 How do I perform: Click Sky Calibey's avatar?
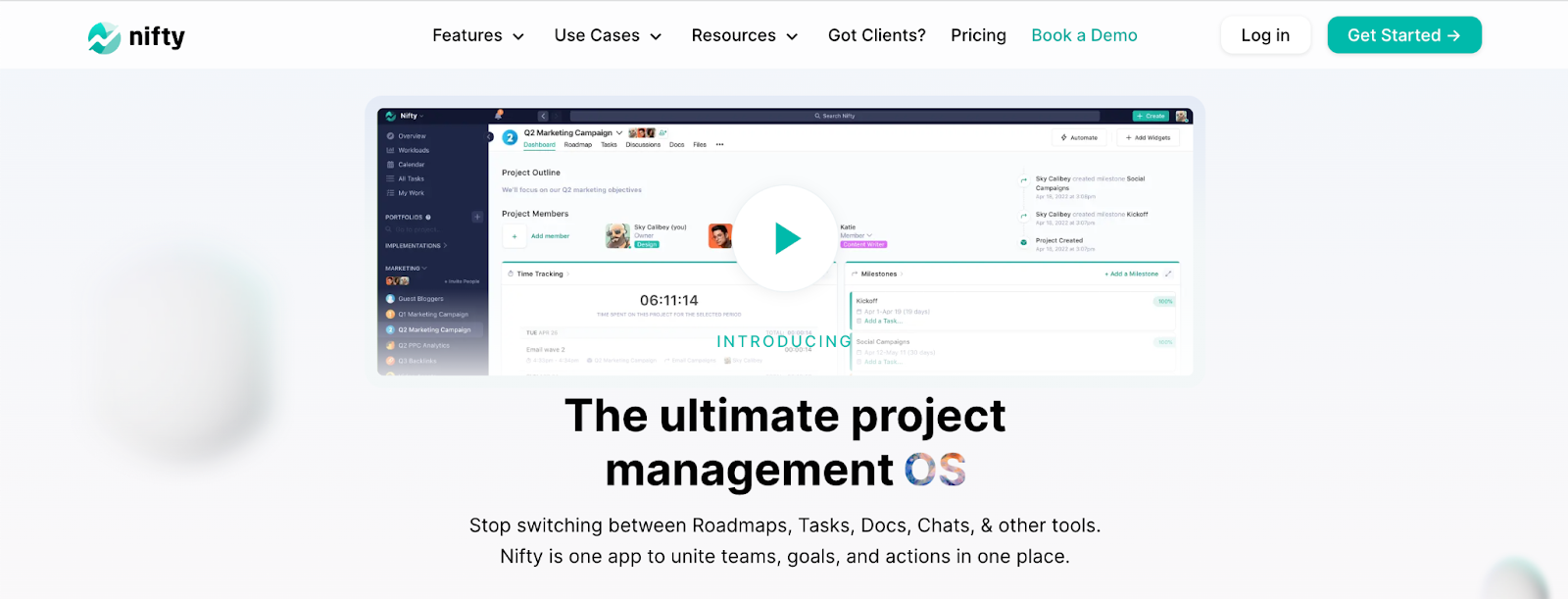click(617, 235)
